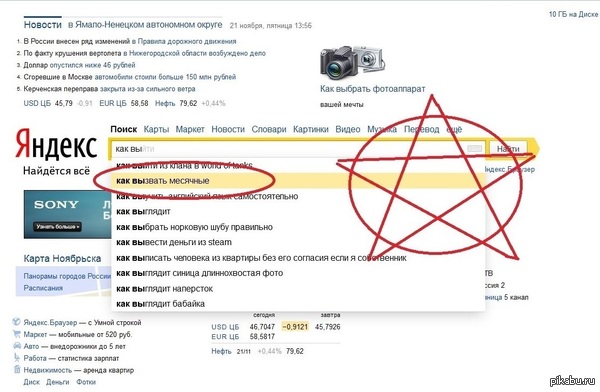Click the Yandex logo

click(x=56, y=144)
